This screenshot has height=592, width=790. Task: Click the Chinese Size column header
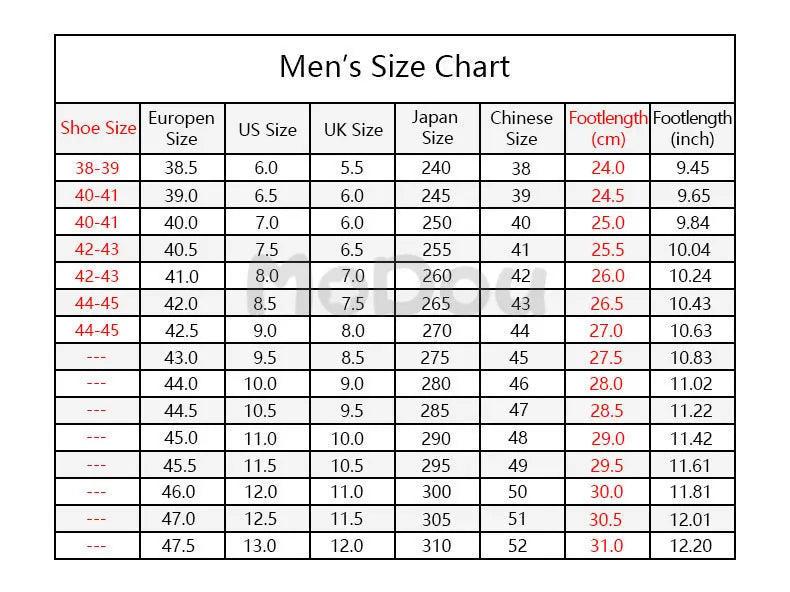[x=522, y=128]
